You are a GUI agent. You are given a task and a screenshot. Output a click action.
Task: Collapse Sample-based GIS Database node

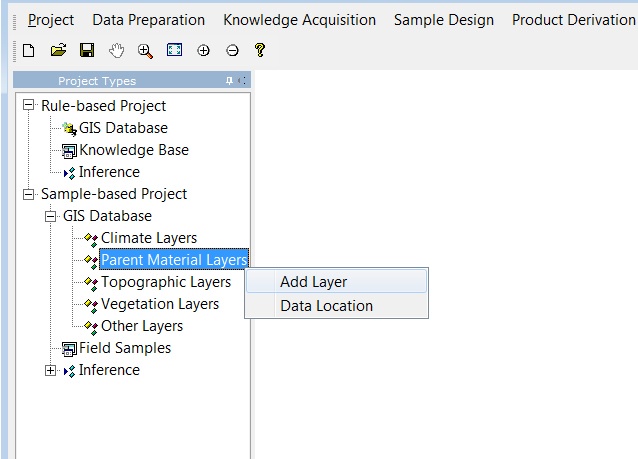(50, 216)
